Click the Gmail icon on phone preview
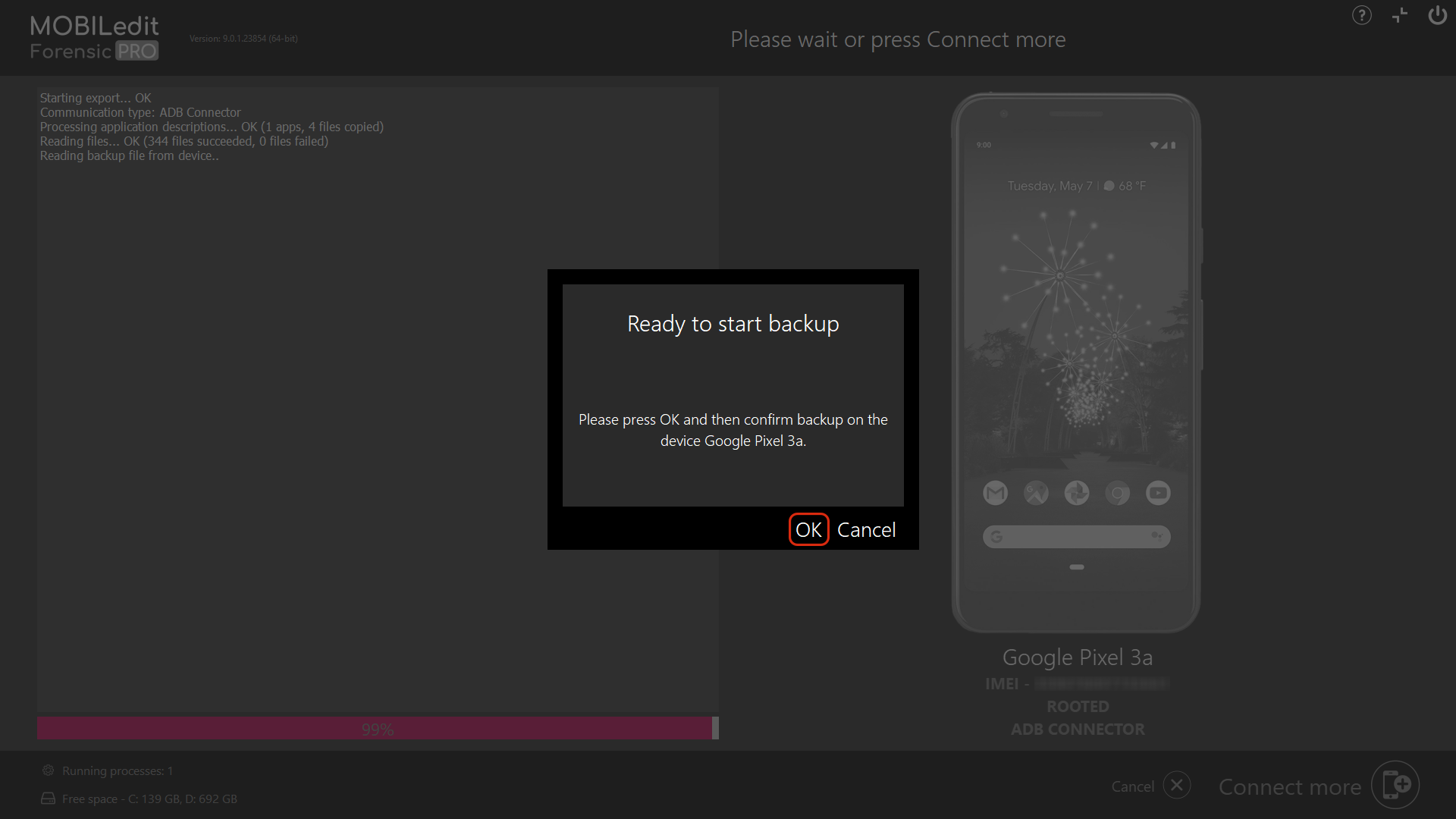 click(x=995, y=493)
